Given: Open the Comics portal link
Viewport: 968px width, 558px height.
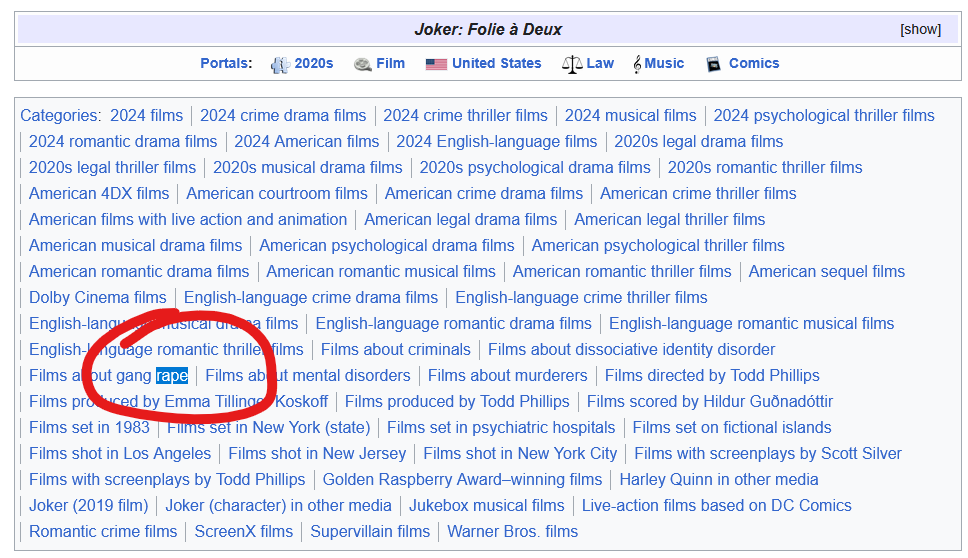Looking at the screenshot, I should coord(754,64).
